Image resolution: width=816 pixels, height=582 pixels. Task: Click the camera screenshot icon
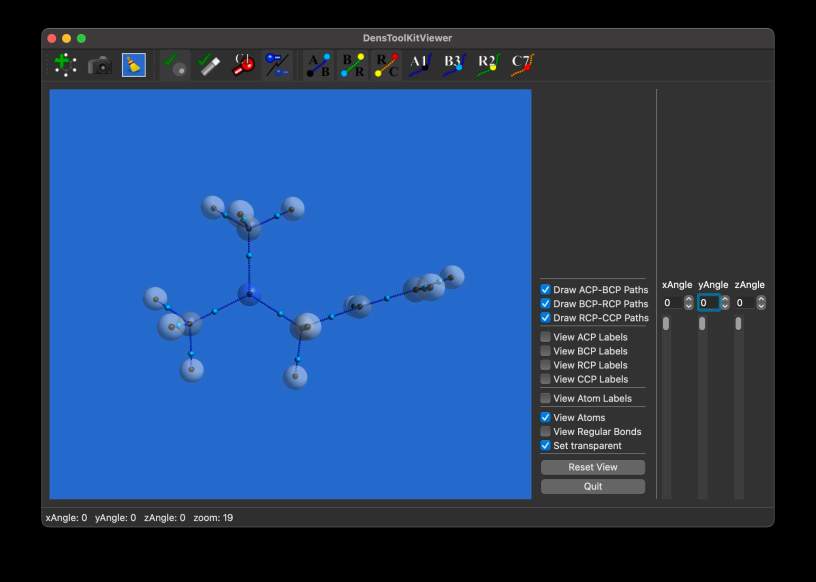[x=99, y=65]
